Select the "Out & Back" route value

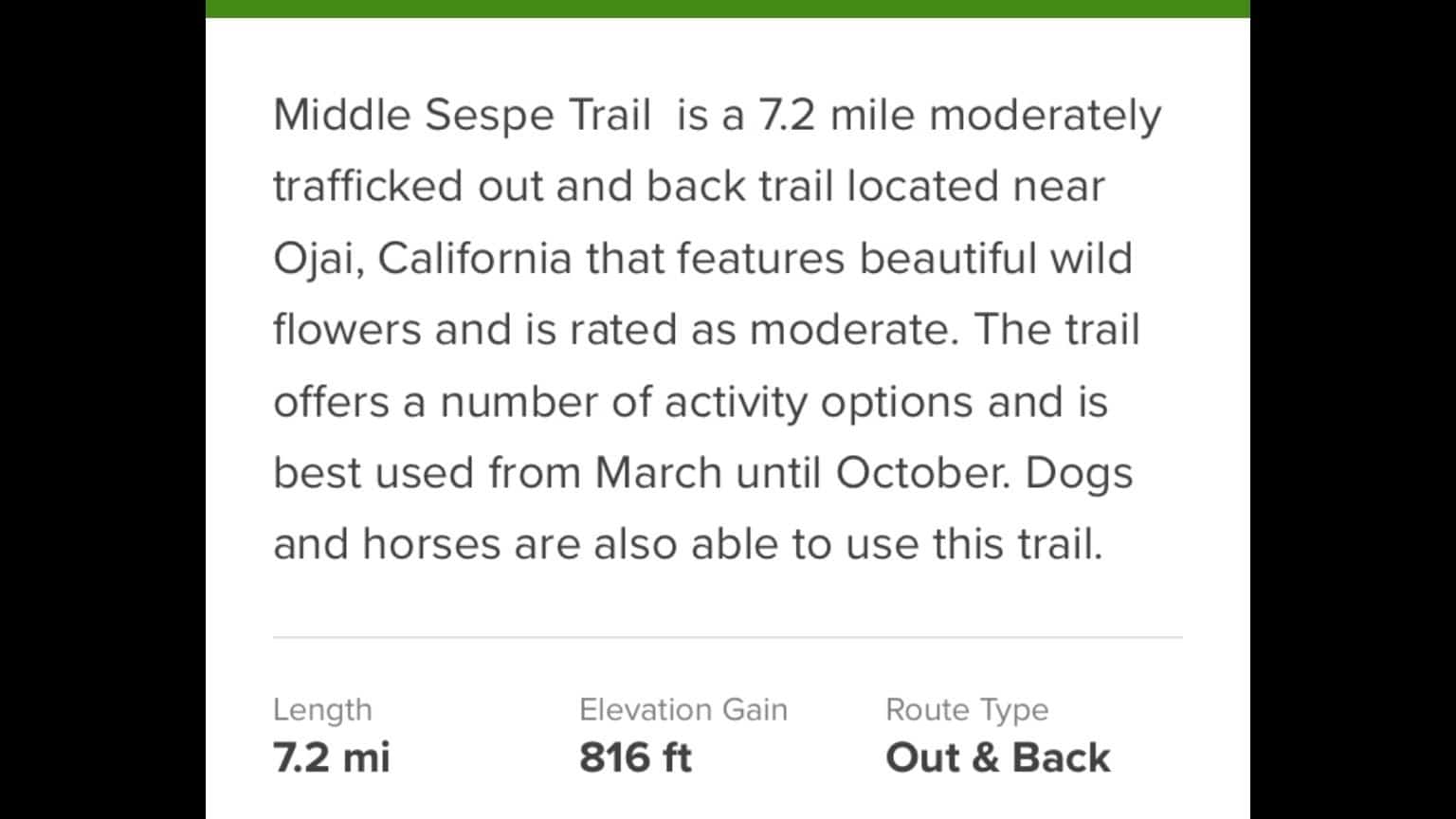[x=997, y=757]
